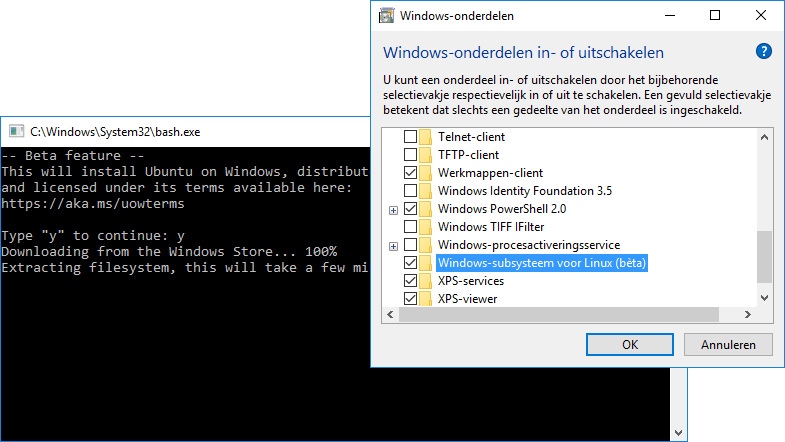Confirm with the OK button
785x442 pixels.
630,345
